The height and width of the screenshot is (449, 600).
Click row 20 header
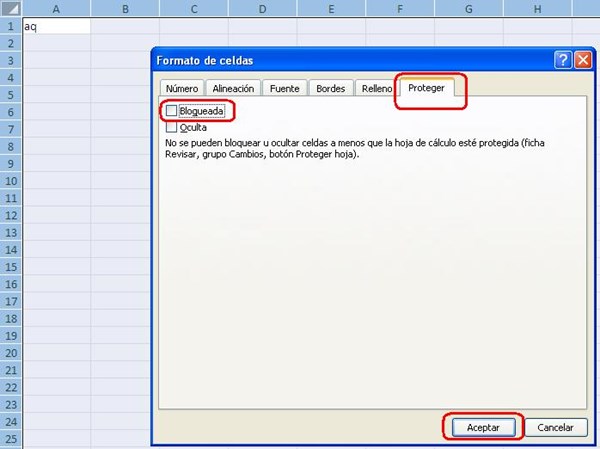point(11,353)
